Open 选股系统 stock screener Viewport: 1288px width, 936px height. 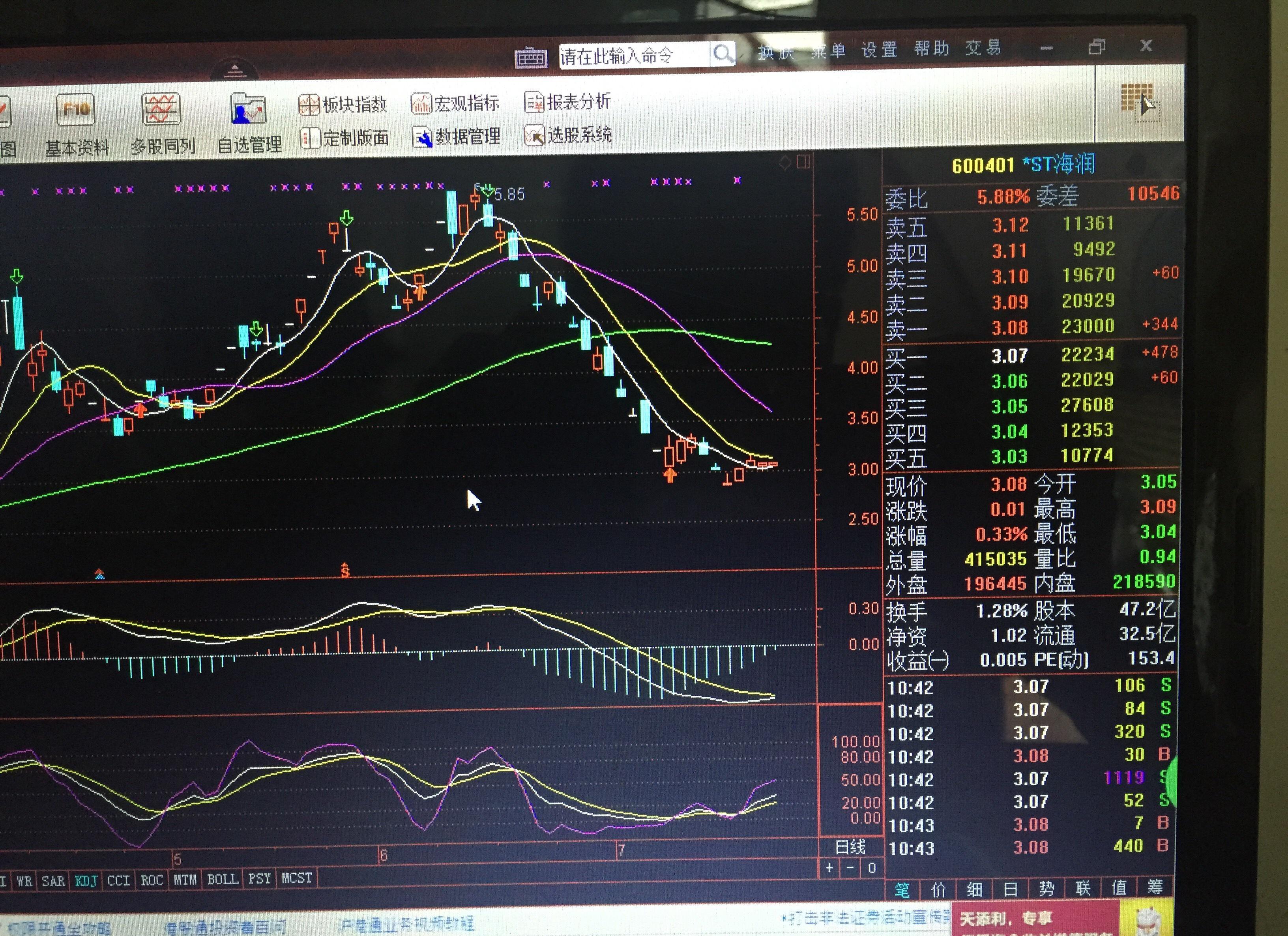[x=568, y=135]
